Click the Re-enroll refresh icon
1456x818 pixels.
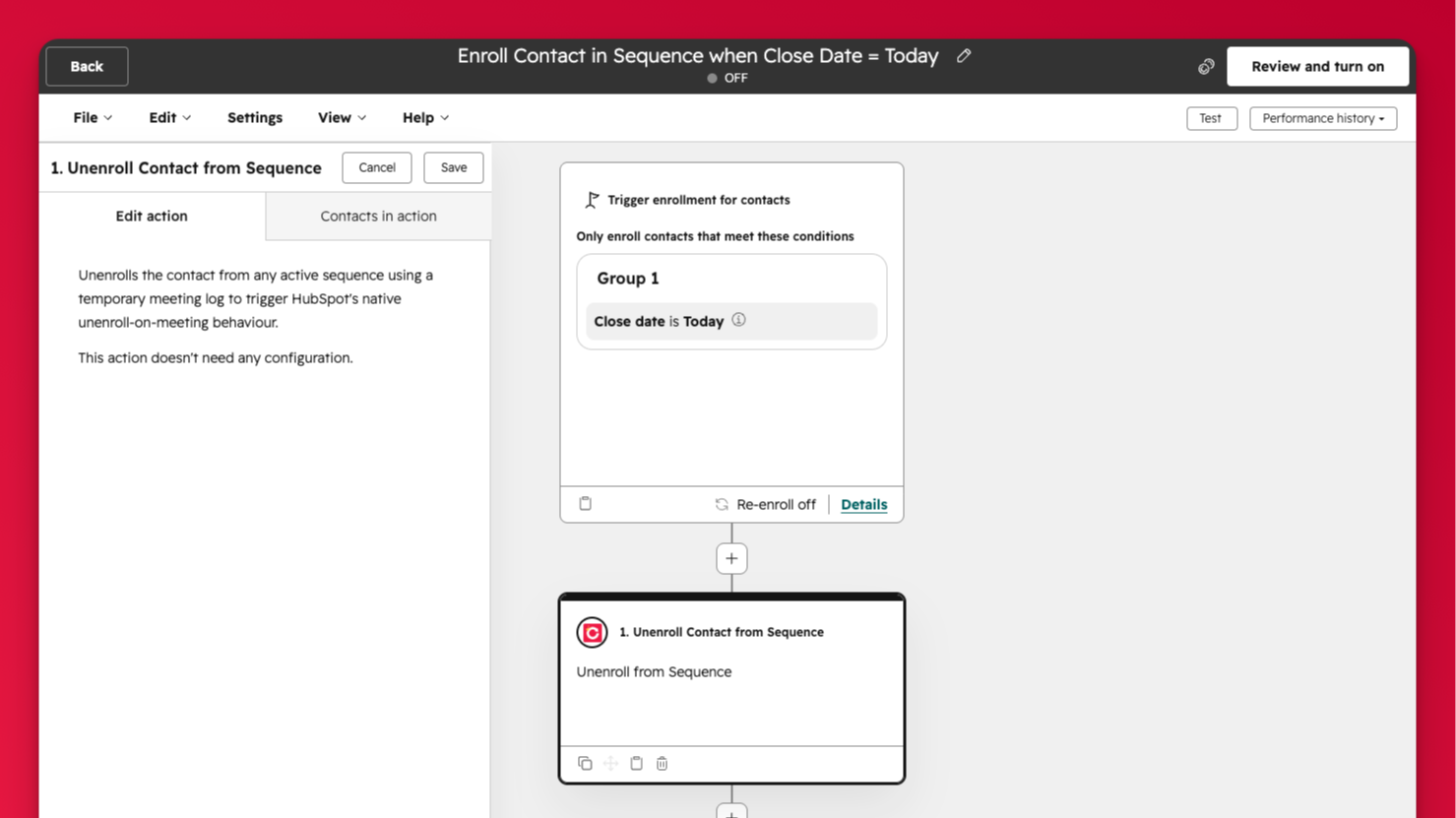(x=722, y=504)
